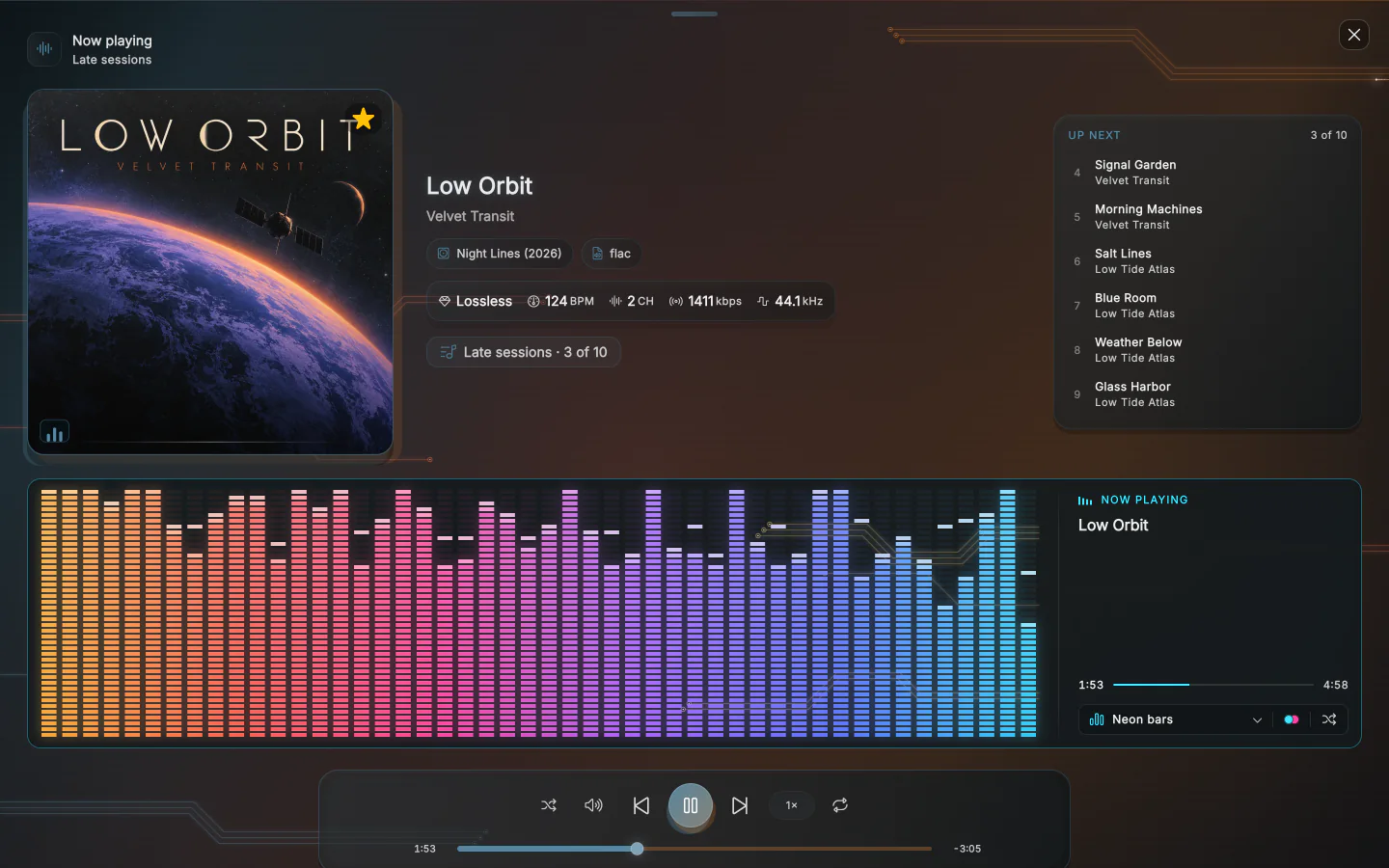Click the 1:53 elapsed time in transport bar
Screen dimensions: 1389x868
[425, 849]
